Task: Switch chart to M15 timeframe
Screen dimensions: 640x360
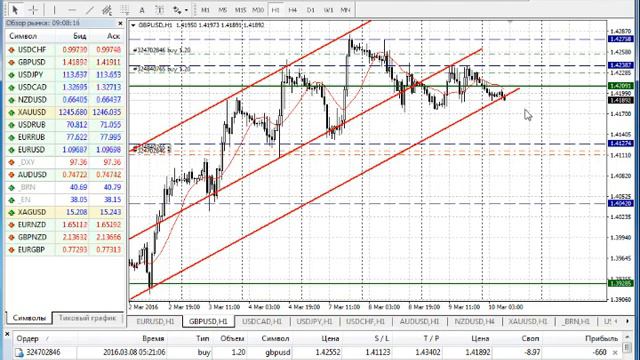Action: [x=240, y=9]
